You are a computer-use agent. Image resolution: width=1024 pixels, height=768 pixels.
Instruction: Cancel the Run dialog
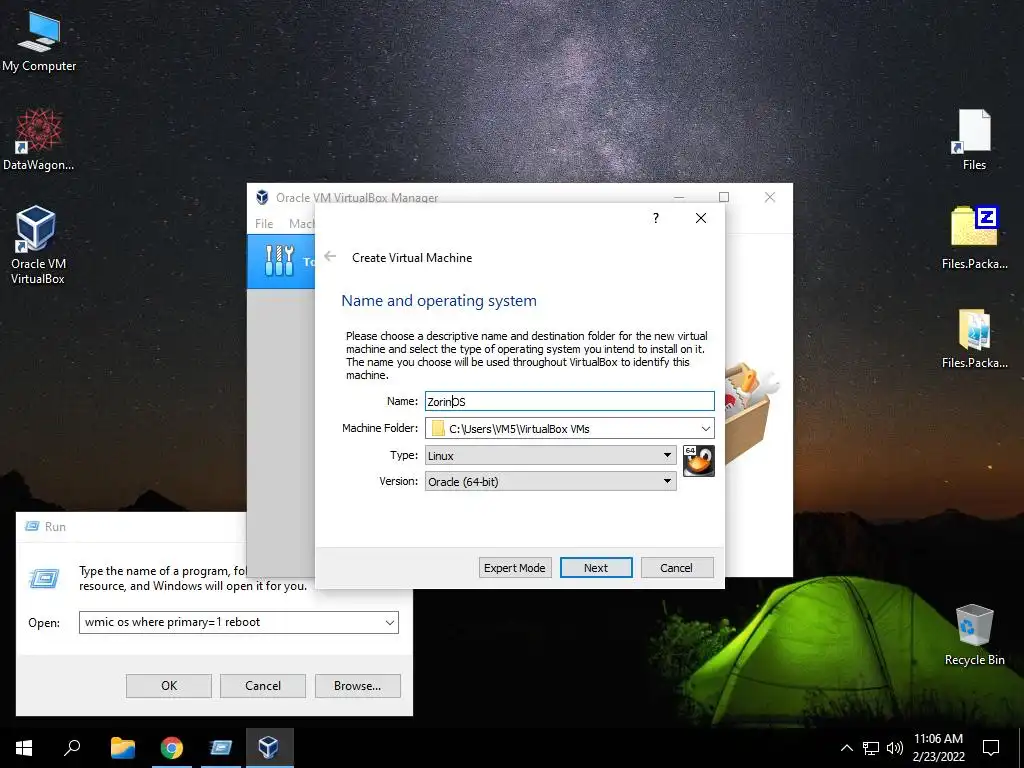pyautogui.click(x=263, y=686)
